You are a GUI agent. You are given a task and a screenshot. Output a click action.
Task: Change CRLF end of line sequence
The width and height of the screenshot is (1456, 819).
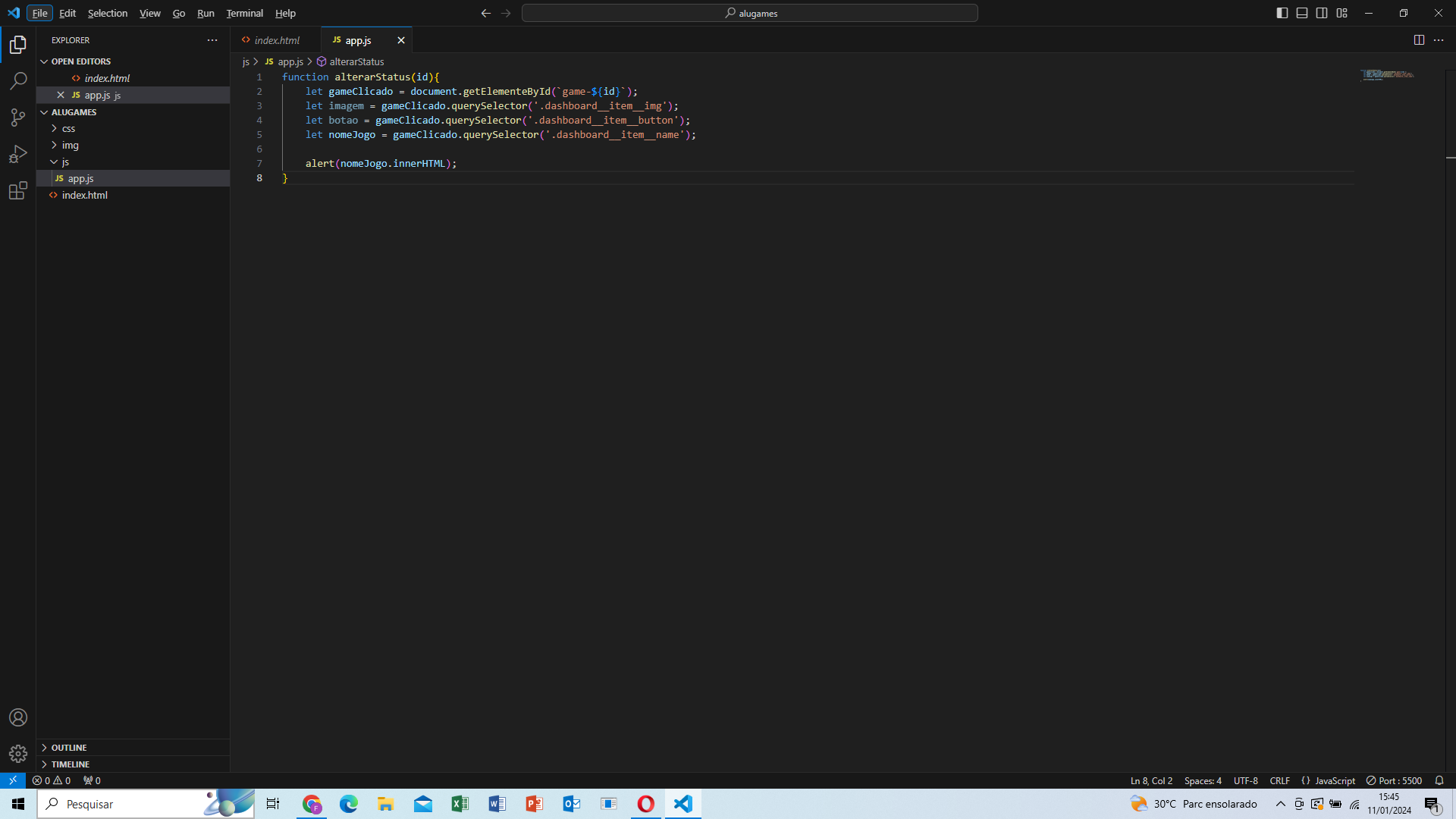[x=1279, y=780]
